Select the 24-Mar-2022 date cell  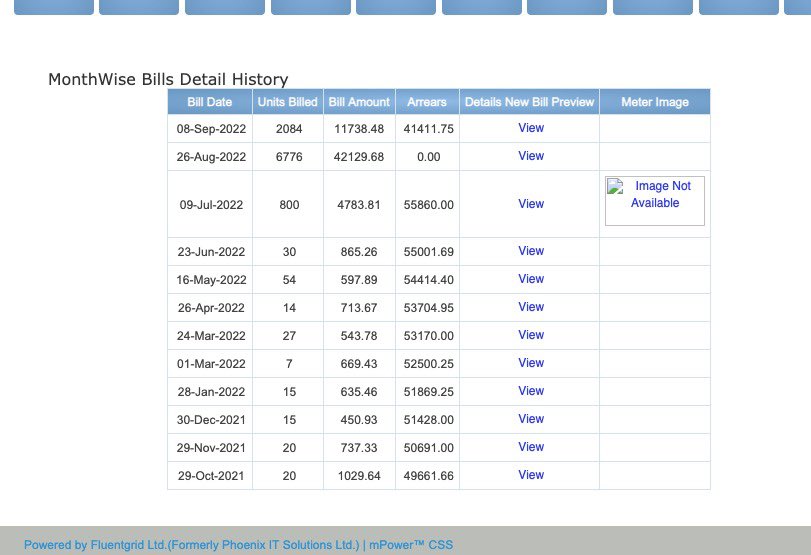pyautogui.click(x=211, y=336)
